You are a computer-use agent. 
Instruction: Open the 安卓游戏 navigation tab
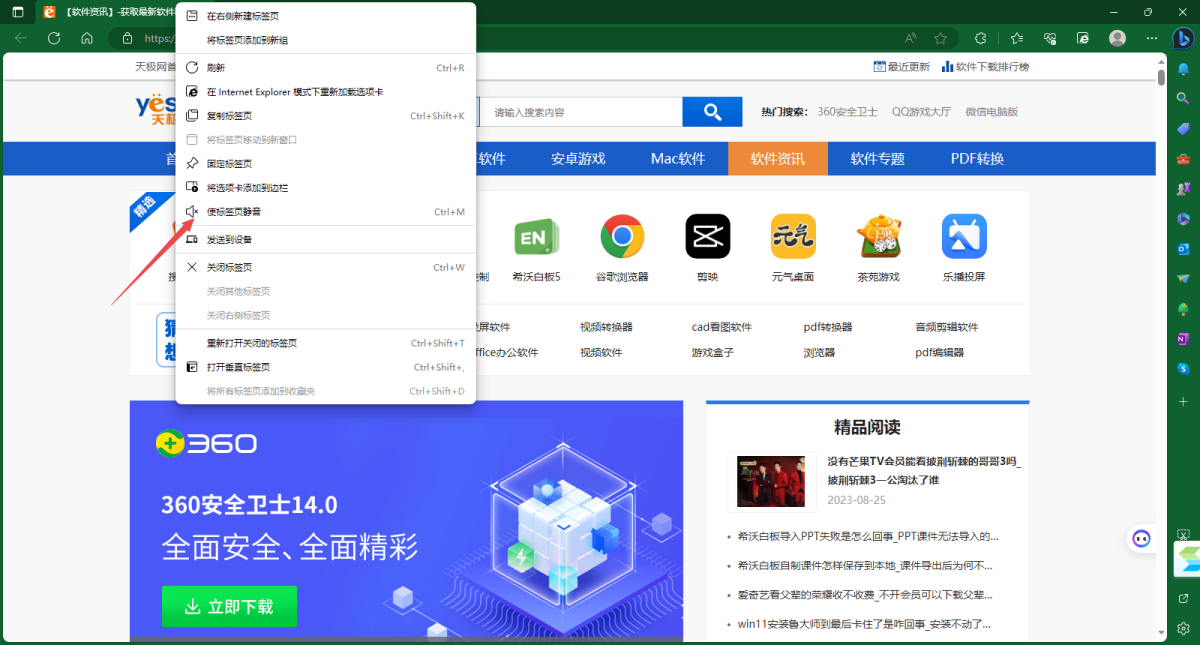578,158
